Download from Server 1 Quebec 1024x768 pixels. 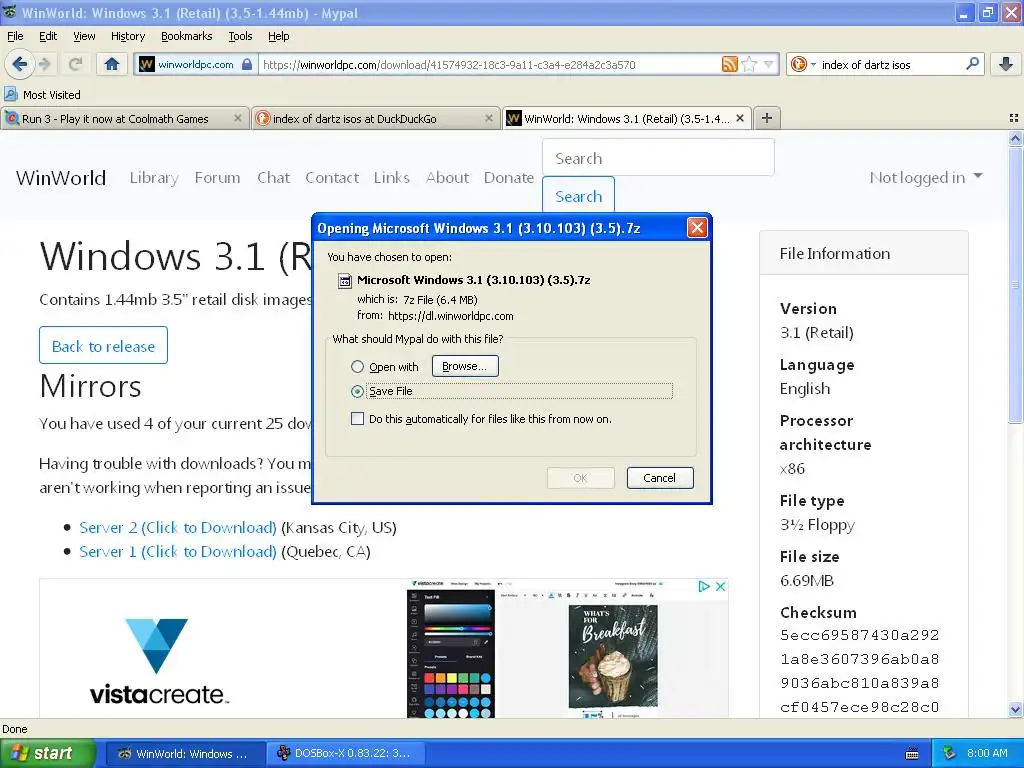coord(178,552)
